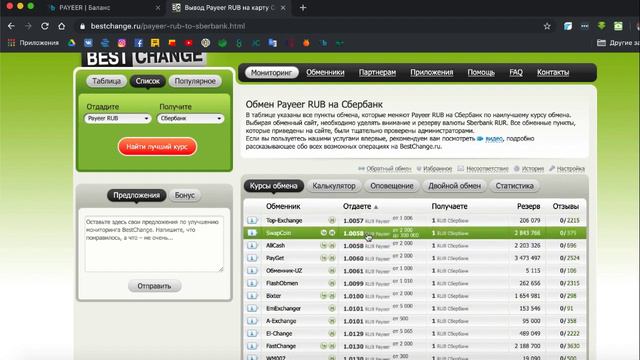Click badge icon beside FlashObmen name
640x360 pixels.
332,283
